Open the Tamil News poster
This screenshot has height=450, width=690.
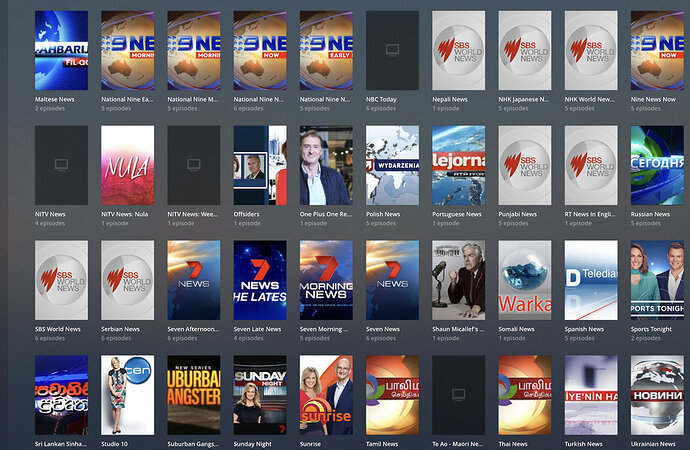coord(393,395)
